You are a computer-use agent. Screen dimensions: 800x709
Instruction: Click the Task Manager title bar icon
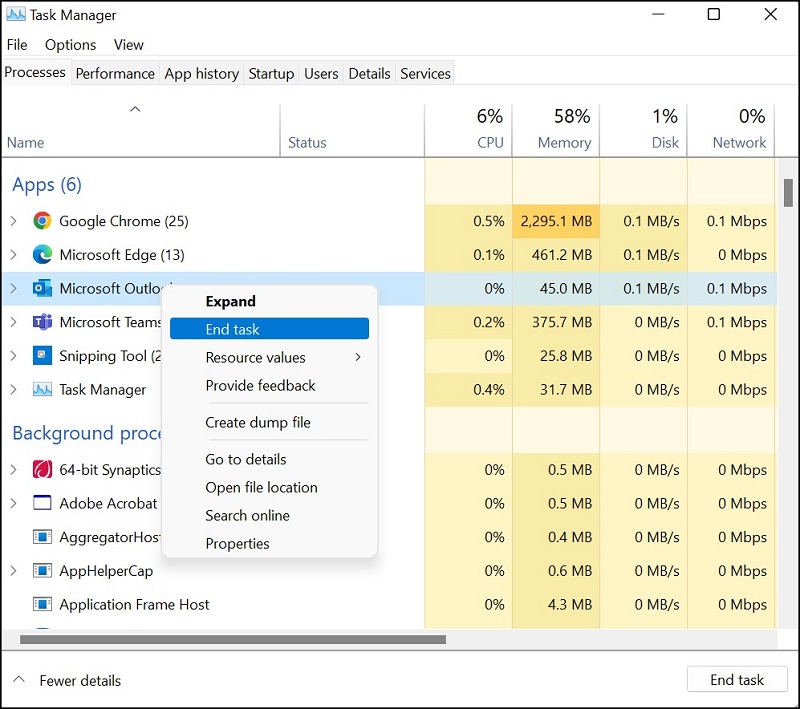[15, 14]
